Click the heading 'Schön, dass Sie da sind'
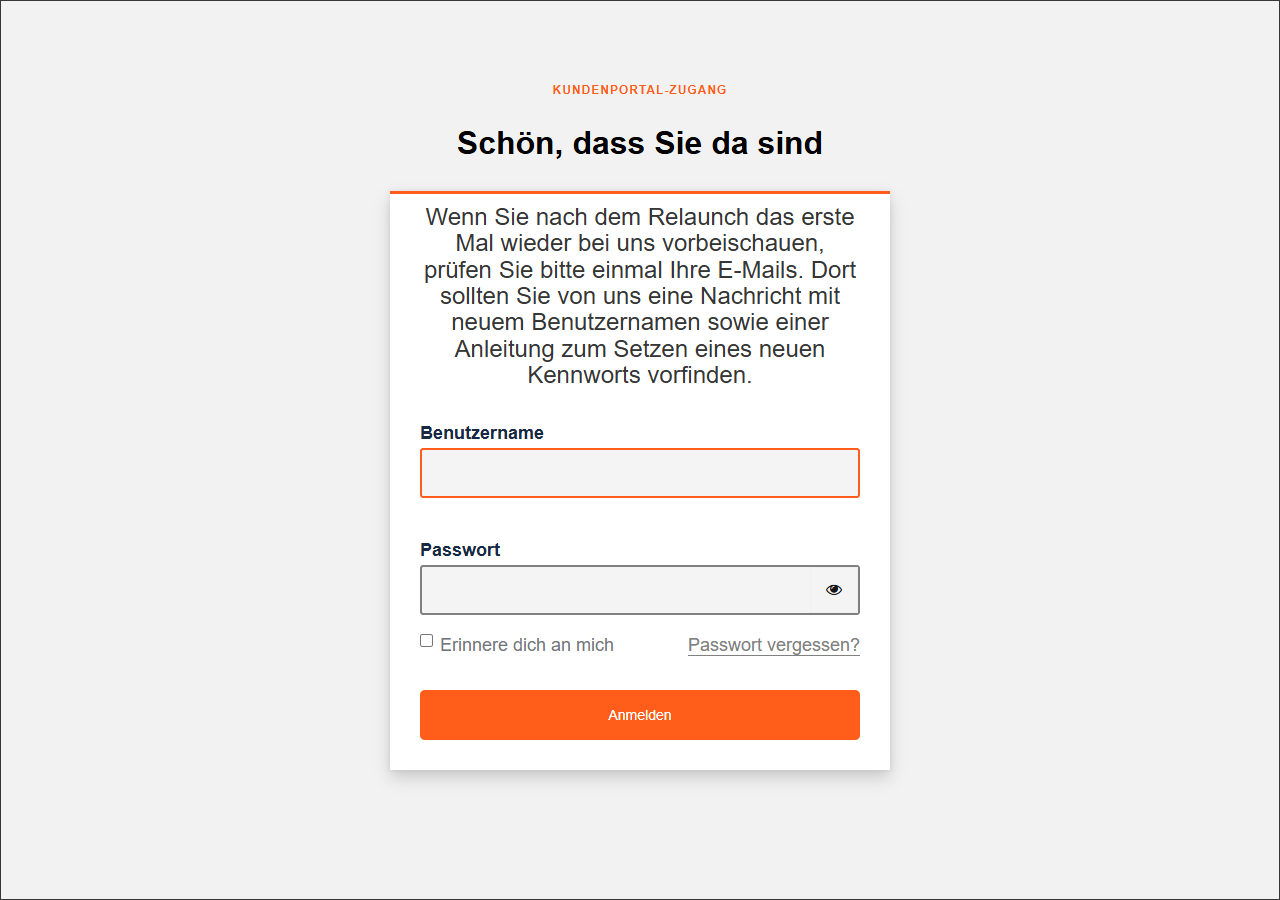1280x900 pixels. click(x=639, y=142)
